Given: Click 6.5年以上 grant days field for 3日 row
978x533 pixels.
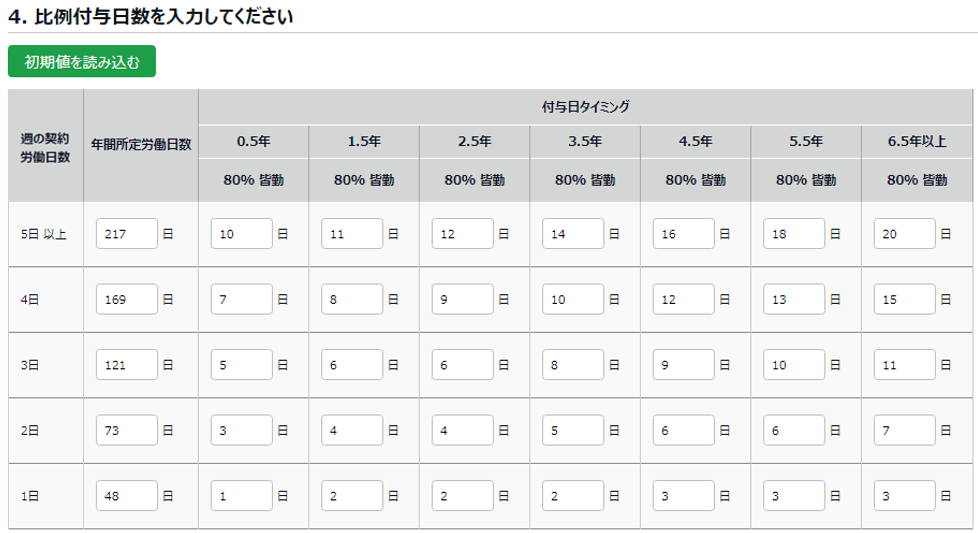Looking at the screenshot, I should pos(904,365).
